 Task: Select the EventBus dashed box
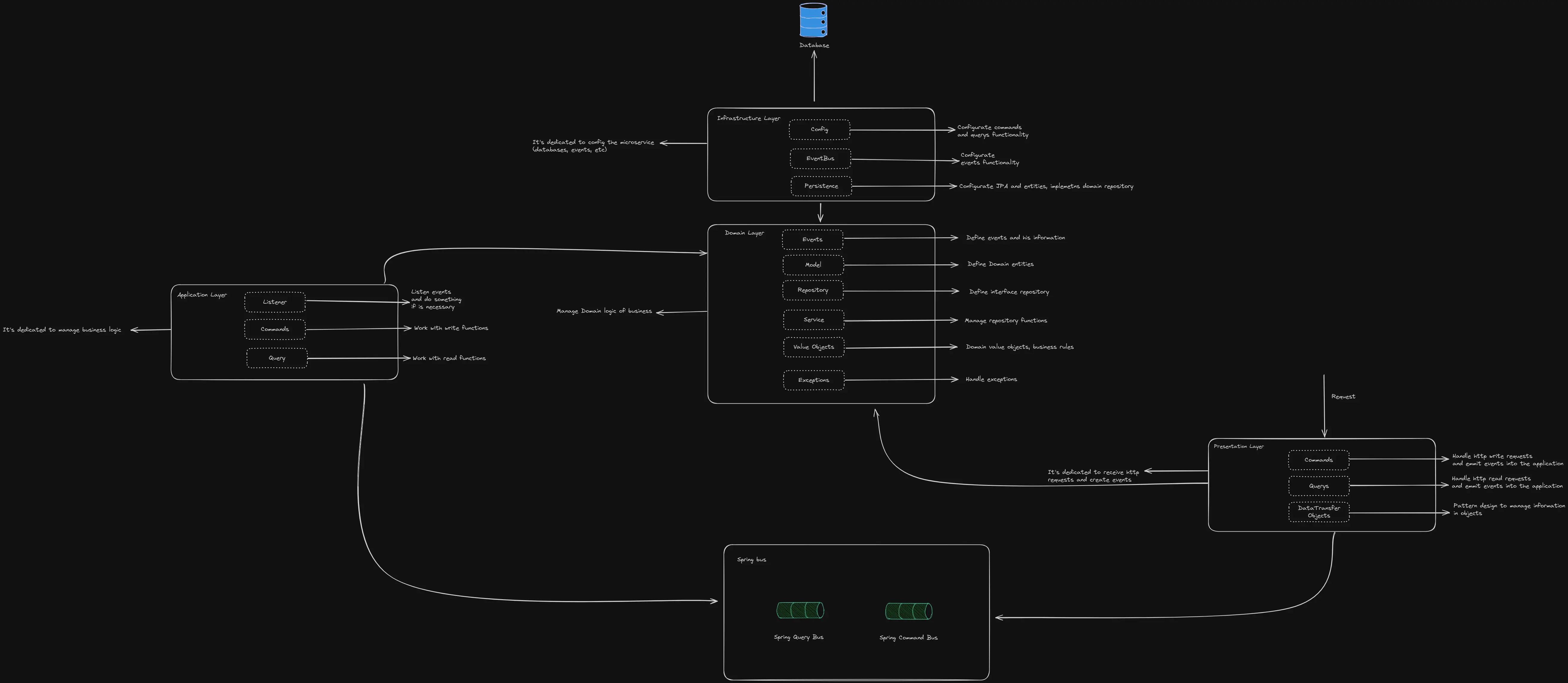[x=821, y=158]
